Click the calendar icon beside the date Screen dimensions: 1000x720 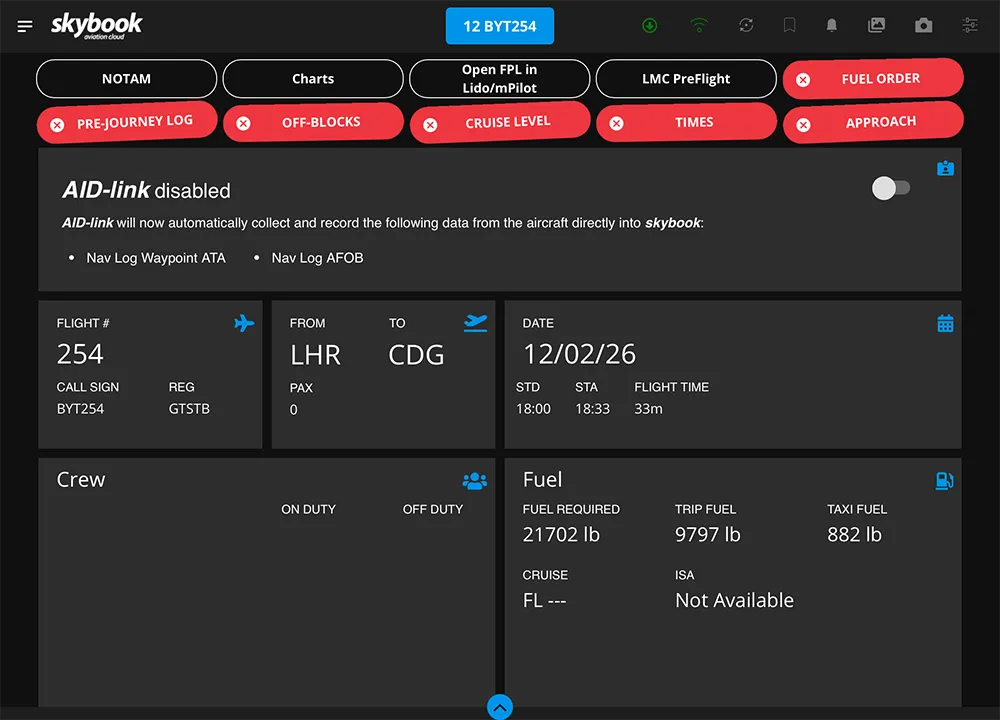click(x=945, y=324)
